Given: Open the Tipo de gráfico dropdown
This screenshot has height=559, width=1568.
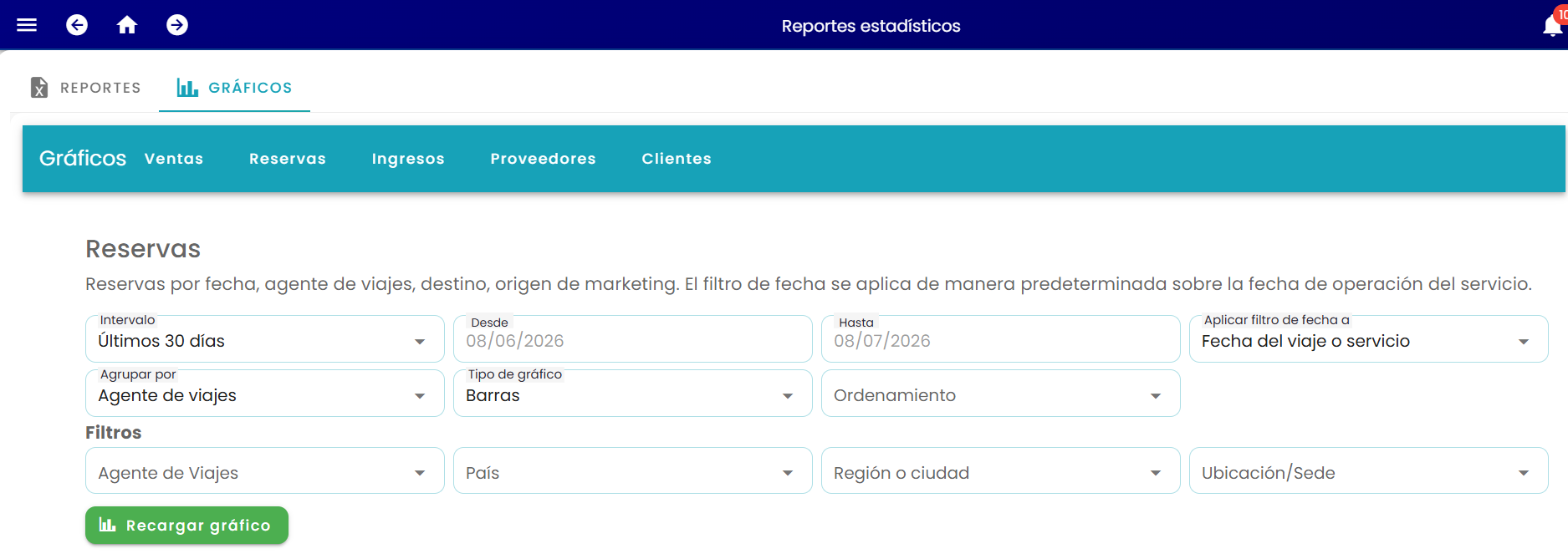Looking at the screenshot, I should click(x=633, y=394).
